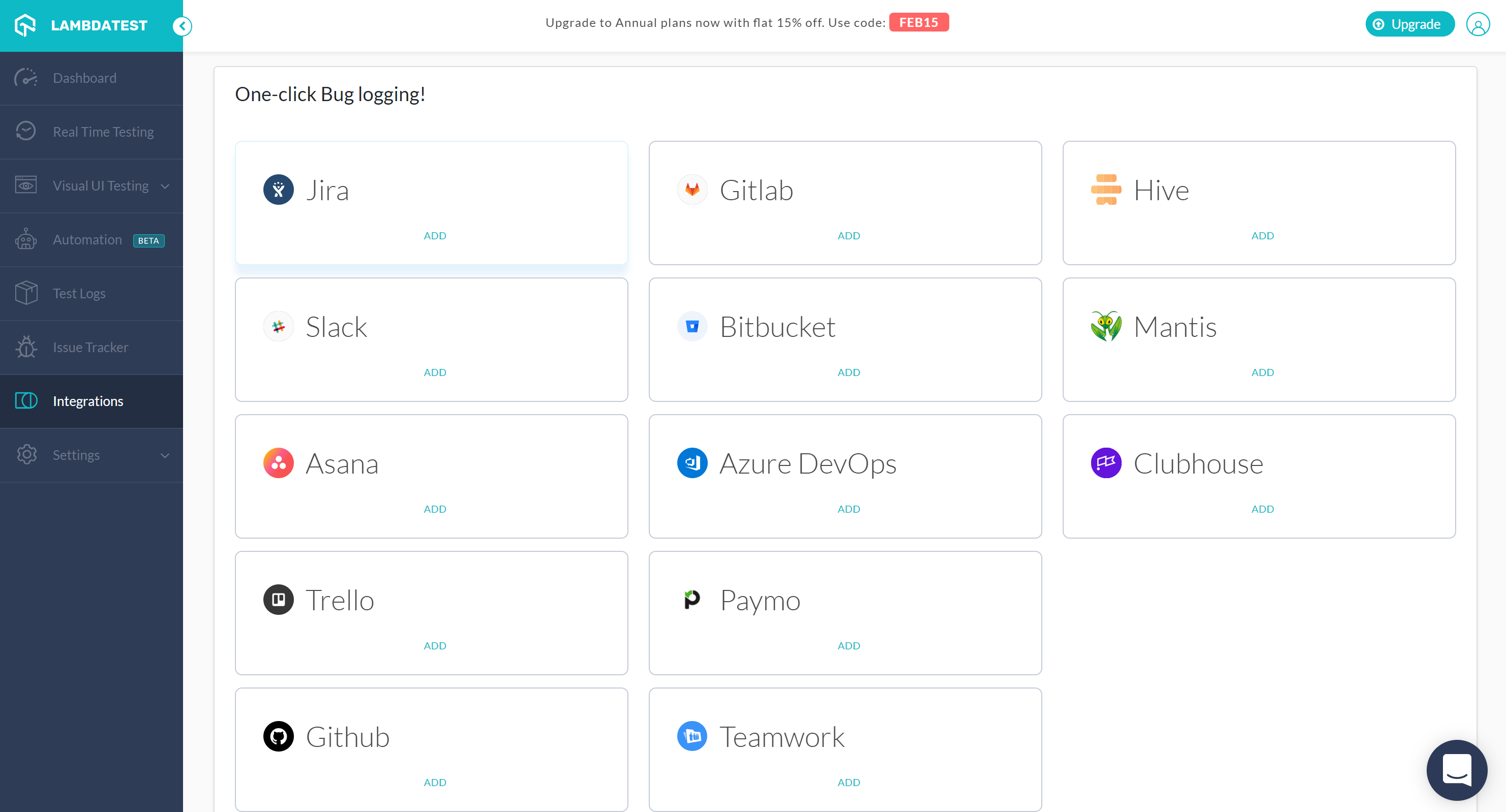The image size is (1506, 812).
Task: Click the Gitlab fox icon
Action: (x=693, y=189)
